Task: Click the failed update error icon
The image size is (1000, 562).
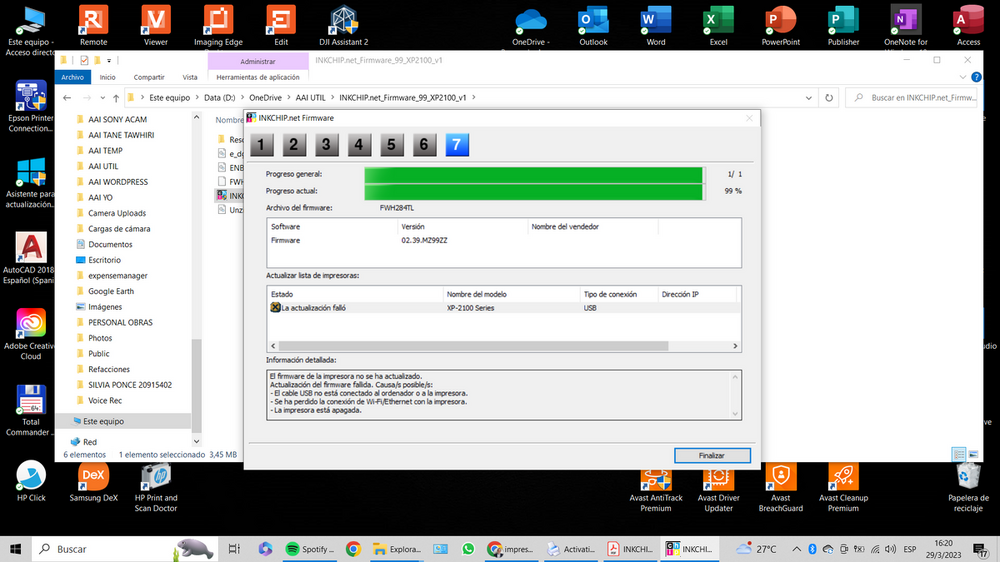Action: pyautogui.click(x=275, y=308)
